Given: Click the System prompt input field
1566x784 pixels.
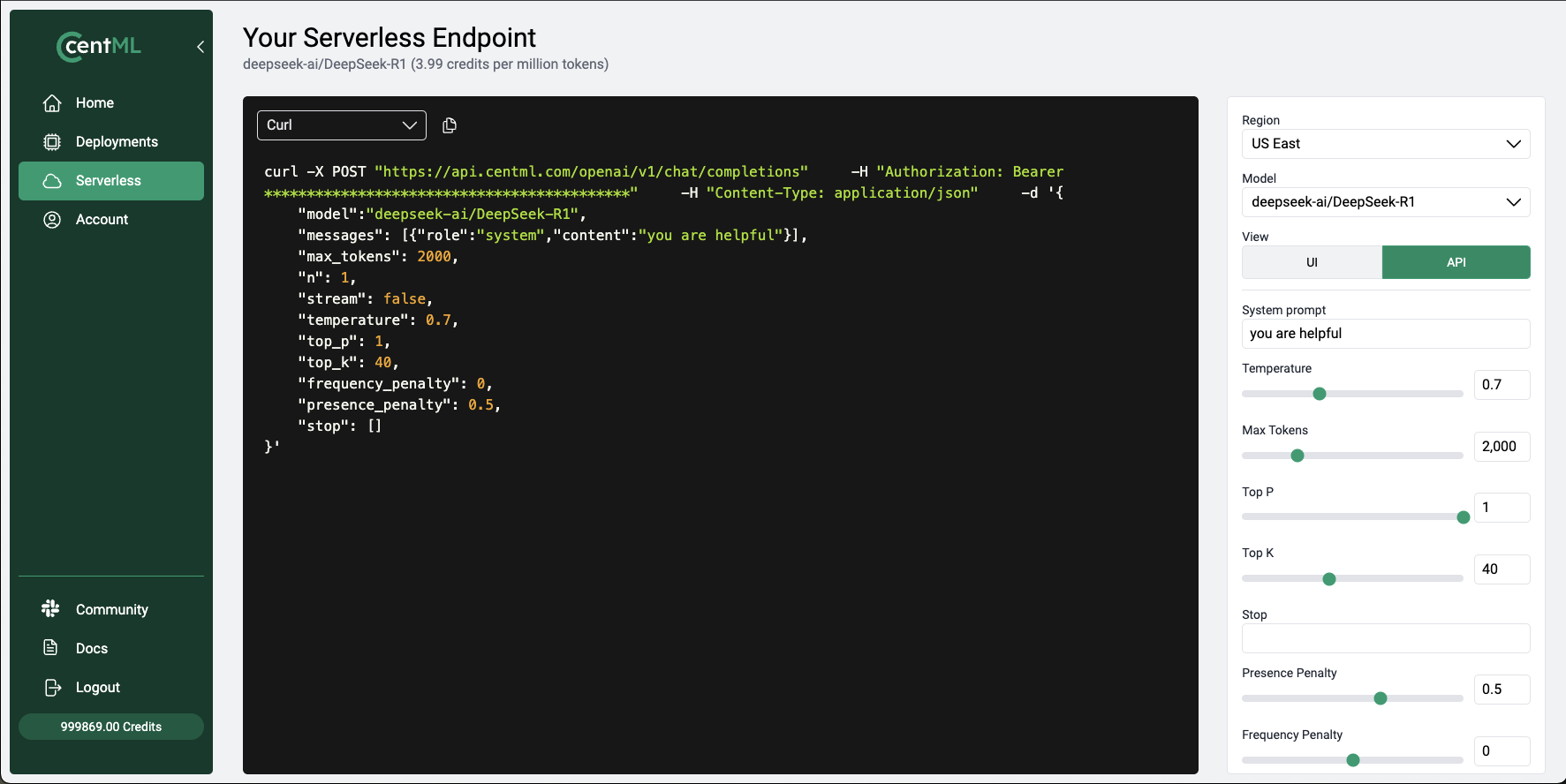Looking at the screenshot, I should point(1386,334).
